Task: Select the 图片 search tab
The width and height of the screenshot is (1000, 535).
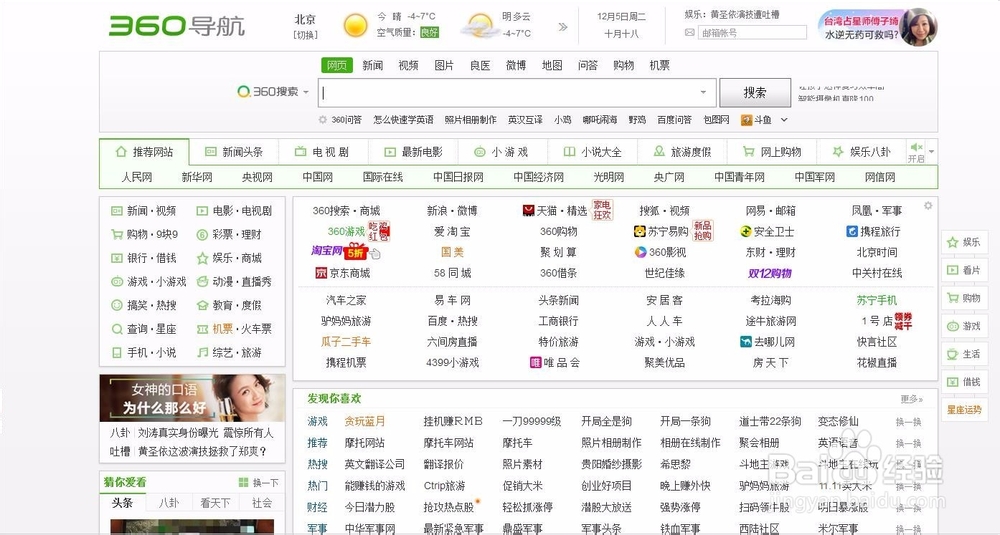Action: (444, 65)
